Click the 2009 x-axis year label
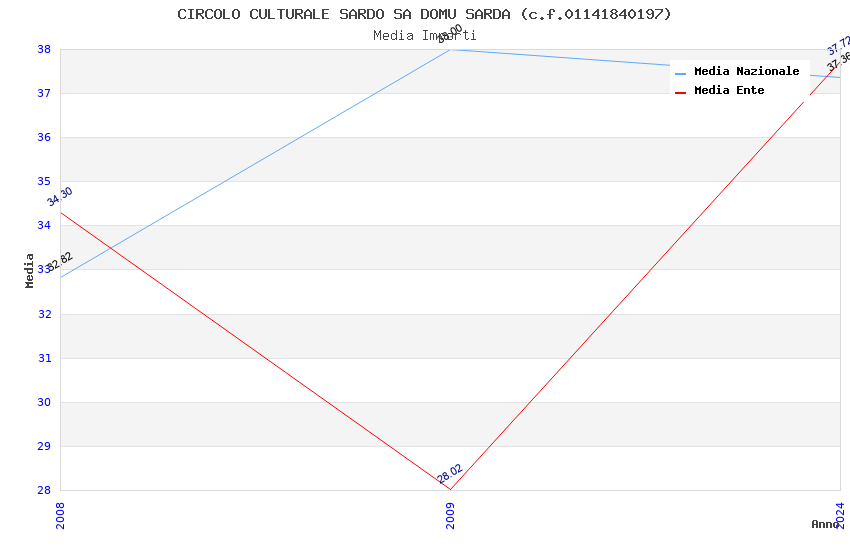This screenshot has height=550, width=850. coord(450,515)
